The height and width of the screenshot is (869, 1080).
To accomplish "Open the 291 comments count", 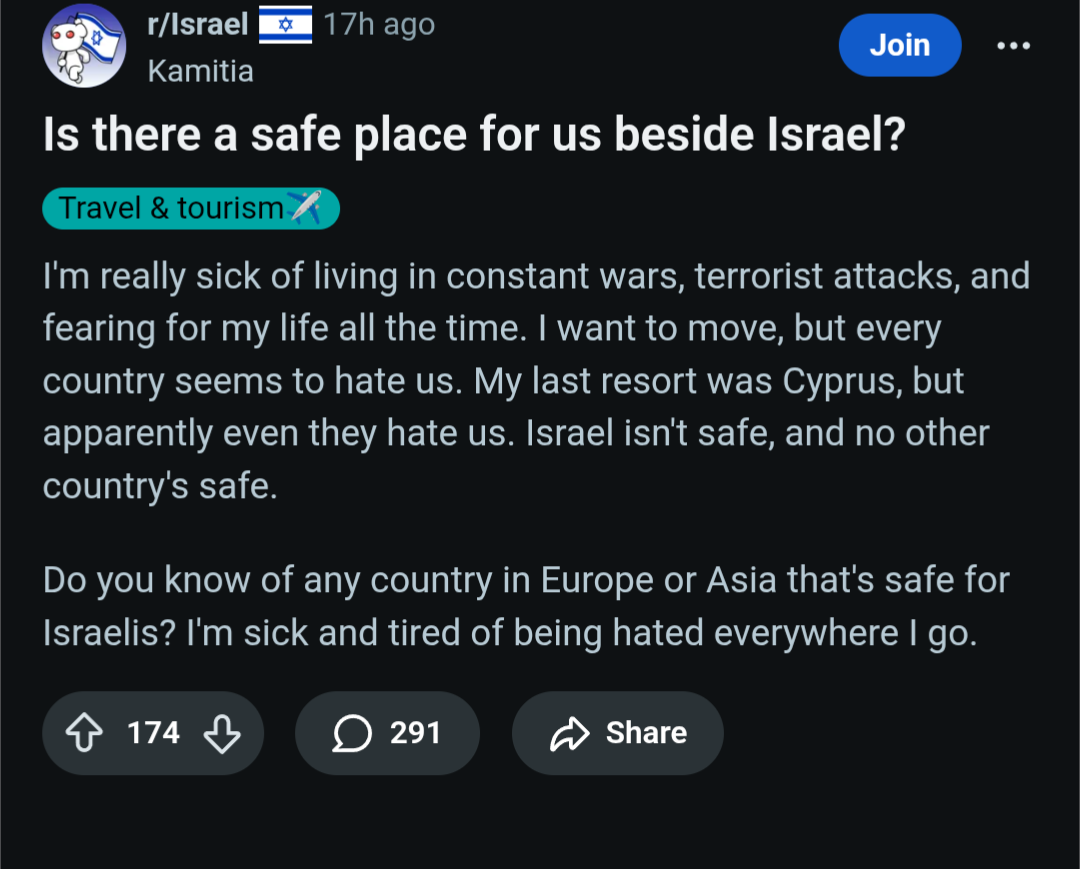I will pos(415,734).
